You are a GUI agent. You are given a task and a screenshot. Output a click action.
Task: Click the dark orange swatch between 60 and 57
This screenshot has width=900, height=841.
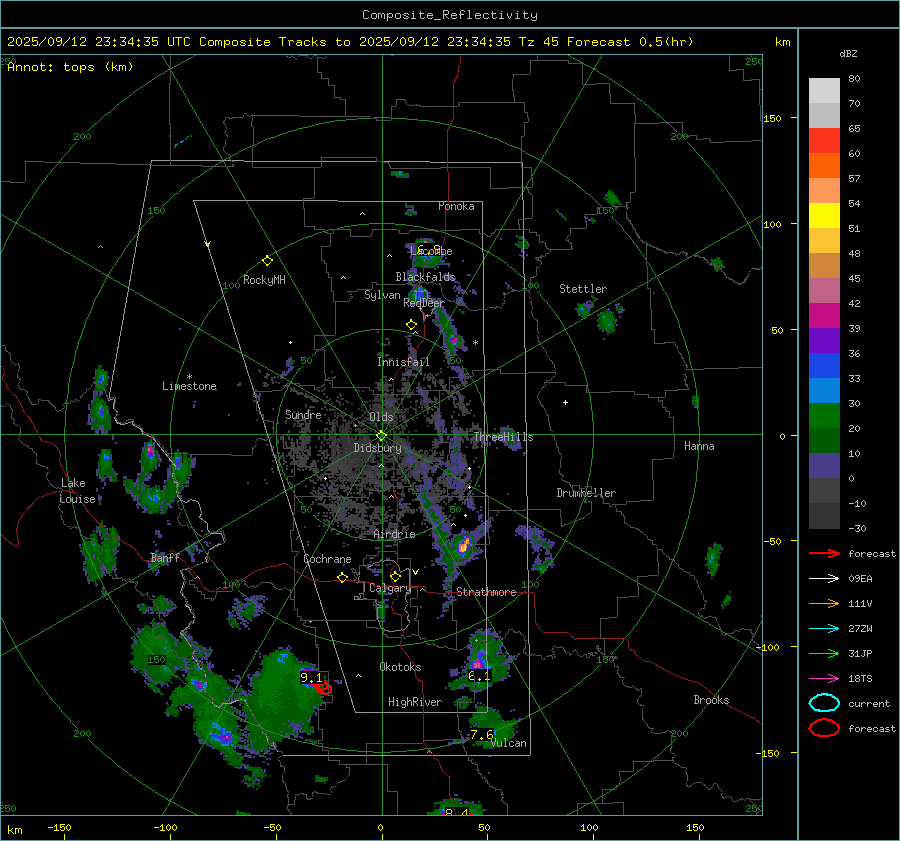[824, 166]
